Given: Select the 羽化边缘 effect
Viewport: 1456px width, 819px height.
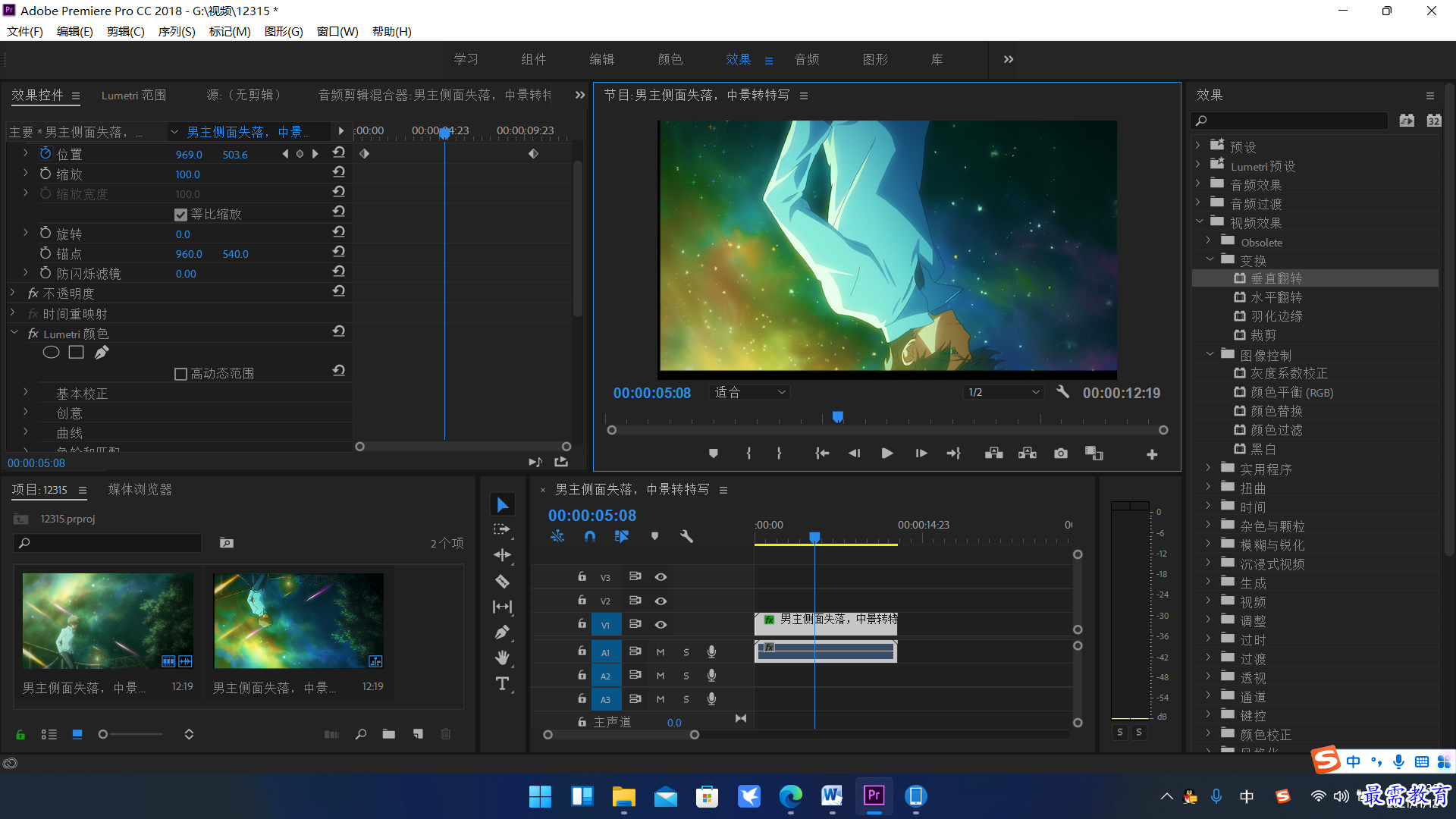Looking at the screenshot, I should pos(1276,316).
